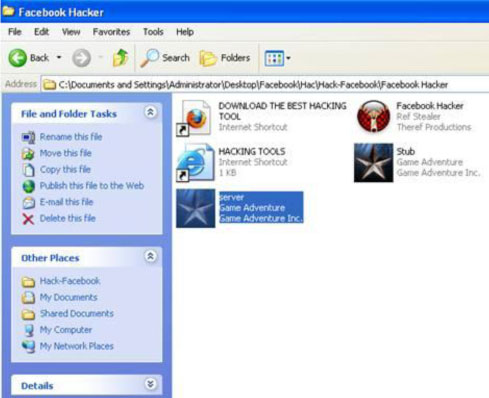Expand the Details panel
This screenshot has height=398, width=489.
click(x=150, y=384)
